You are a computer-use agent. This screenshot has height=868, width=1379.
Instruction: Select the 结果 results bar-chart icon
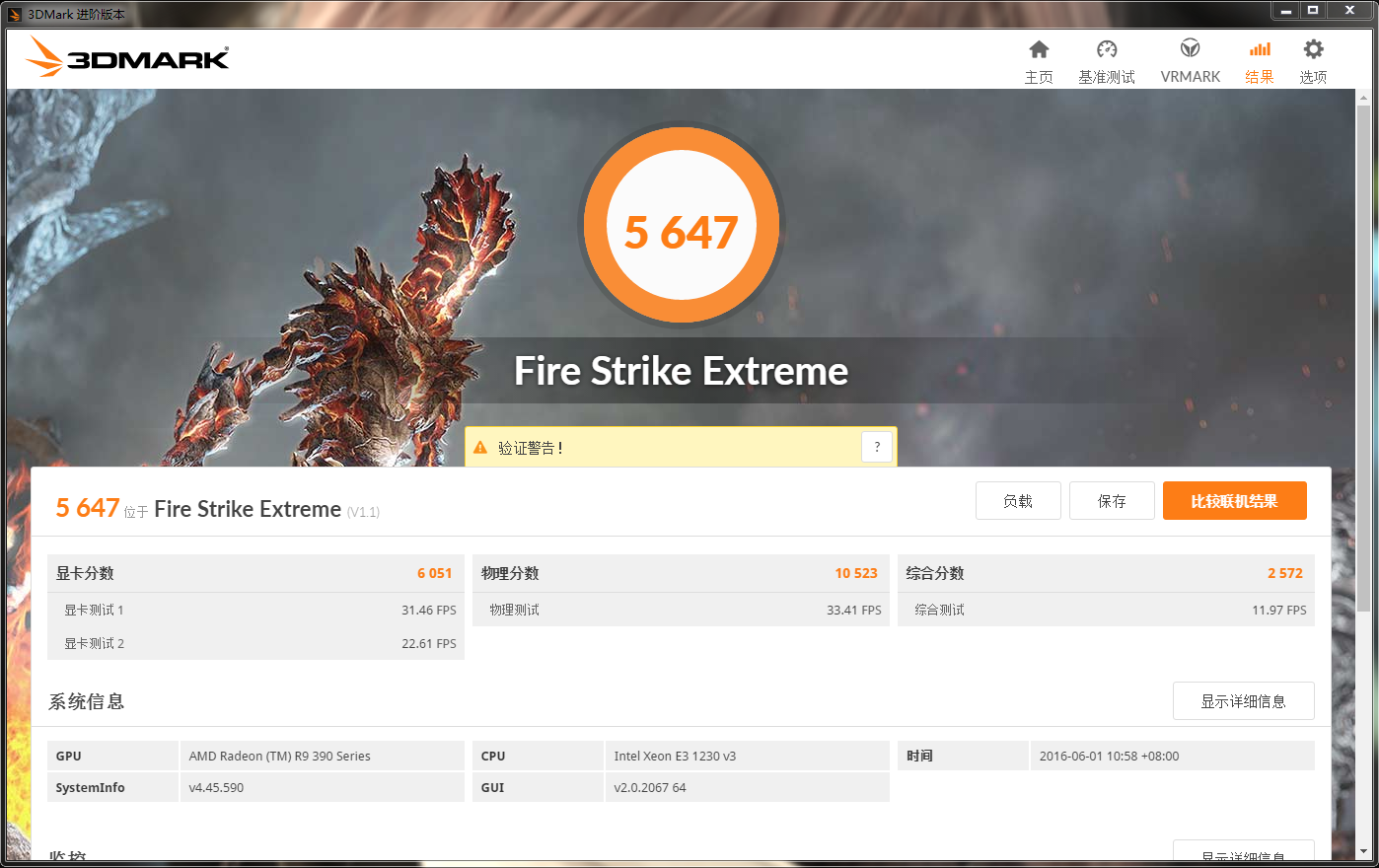1260,49
